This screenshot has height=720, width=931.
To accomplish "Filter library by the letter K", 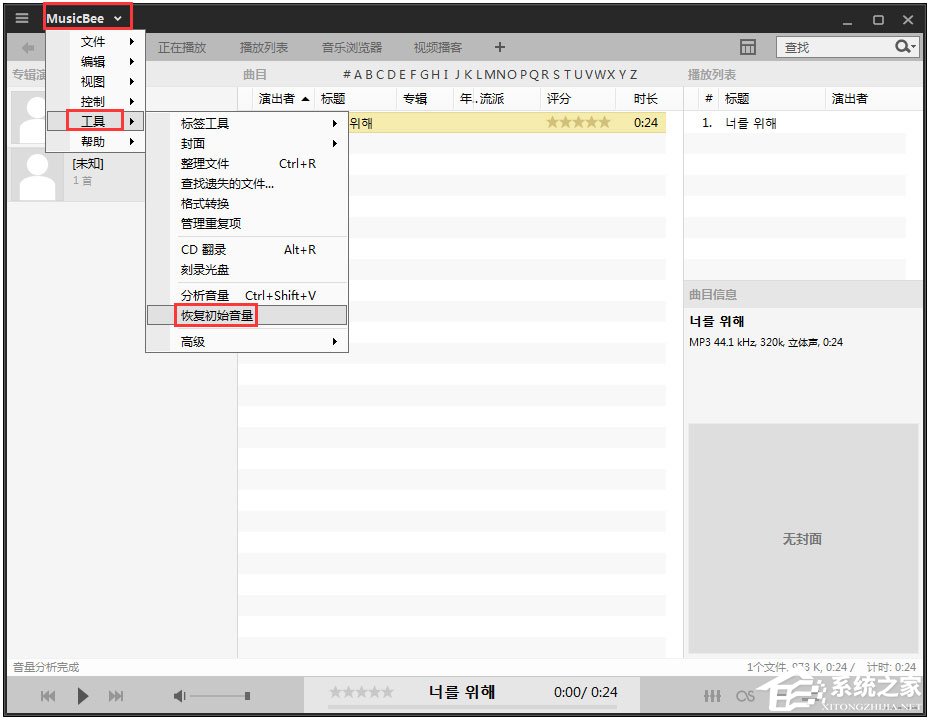I will (x=466, y=74).
